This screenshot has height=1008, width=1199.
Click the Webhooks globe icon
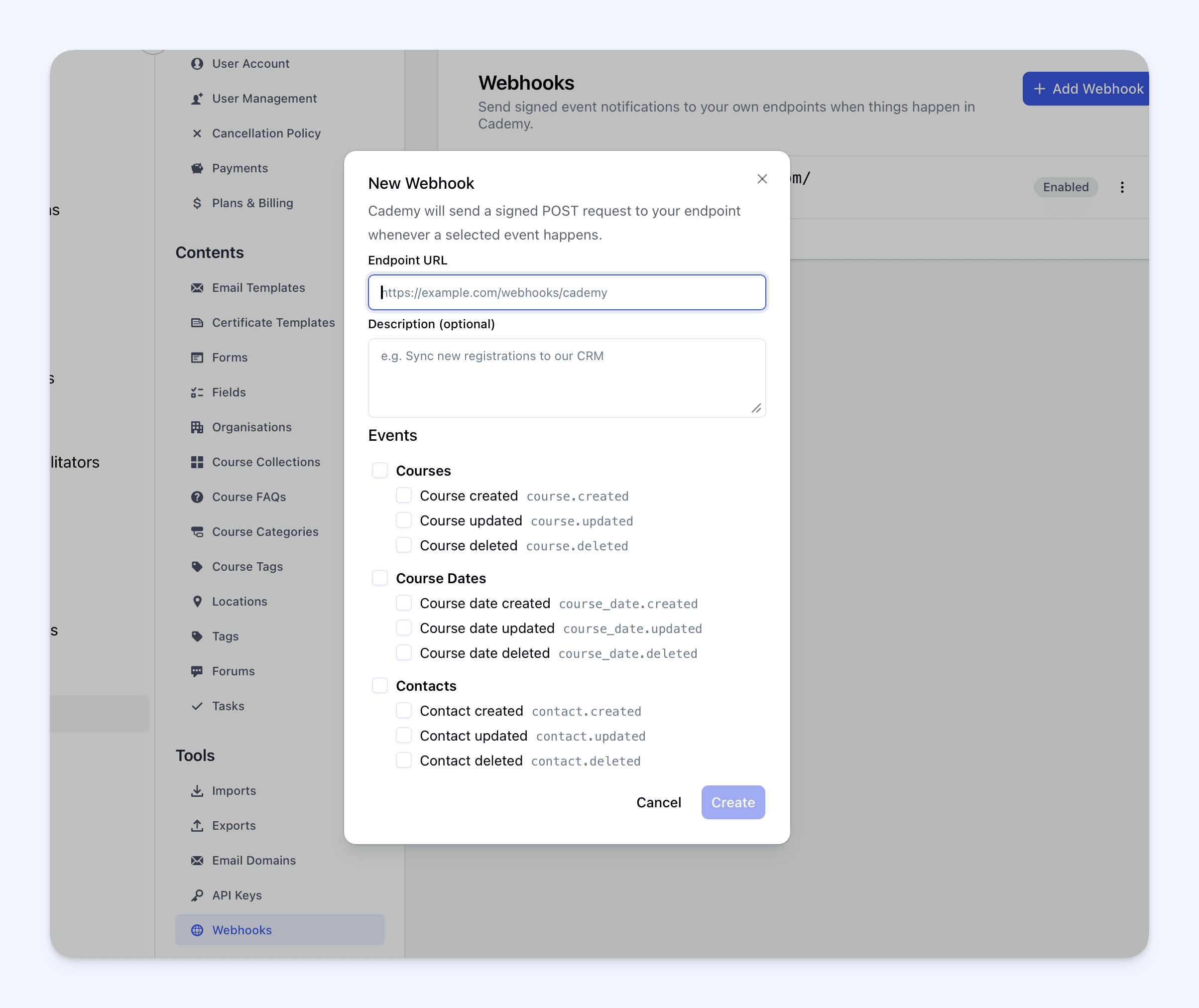(x=197, y=930)
